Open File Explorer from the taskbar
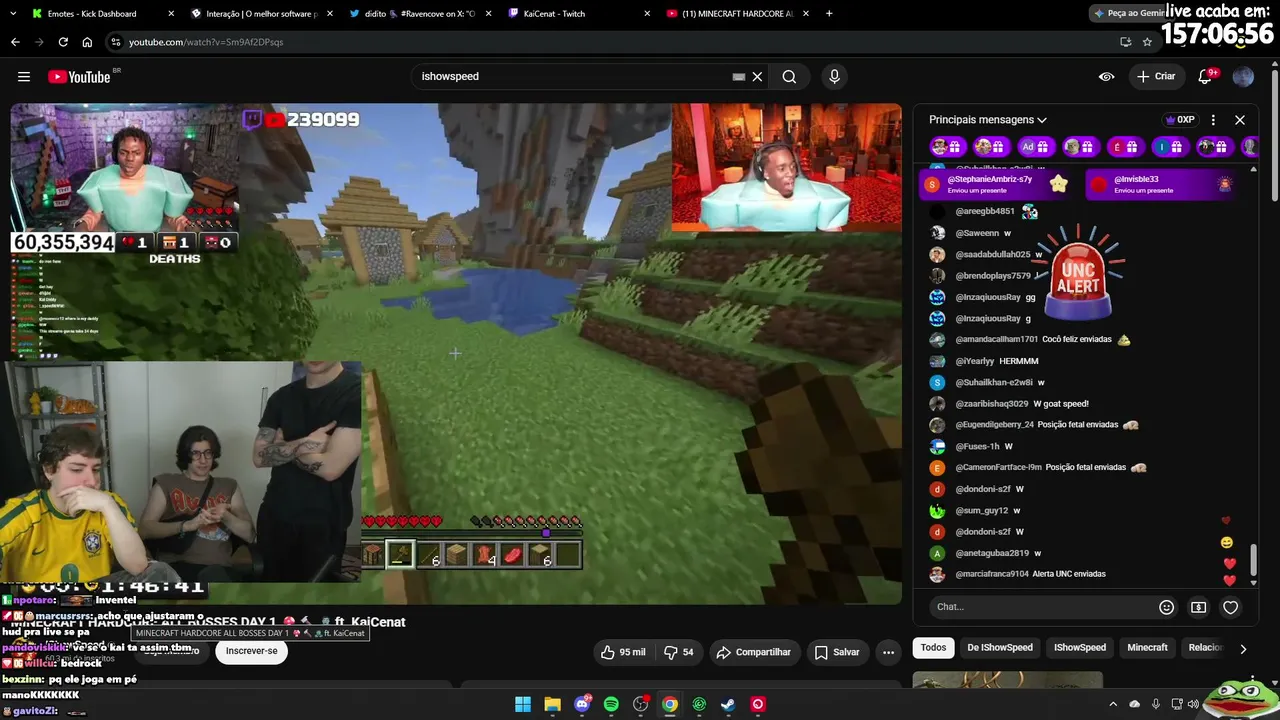1280x720 pixels. [552, 705]
